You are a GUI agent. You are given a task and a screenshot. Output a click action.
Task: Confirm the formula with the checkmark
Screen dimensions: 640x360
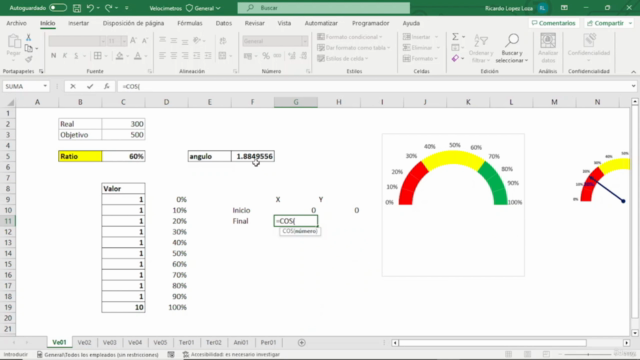click(x=90, y=86)
